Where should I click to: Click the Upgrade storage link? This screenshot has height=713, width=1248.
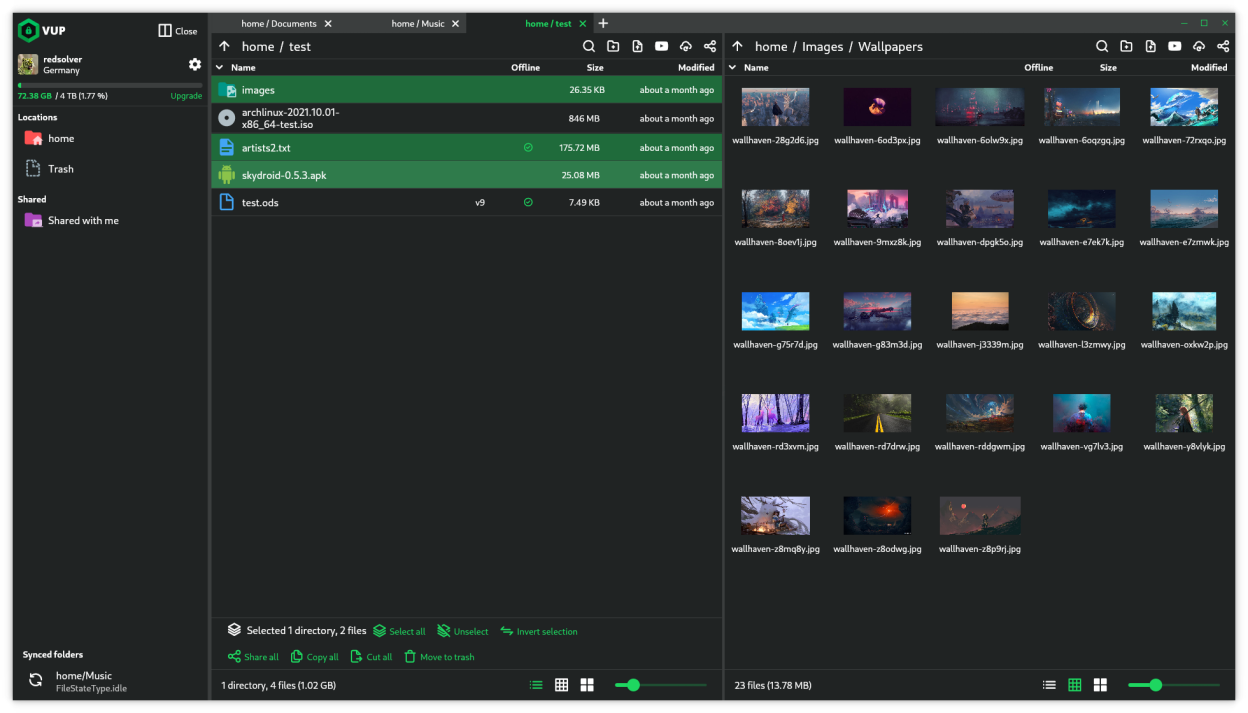point(186,95)
